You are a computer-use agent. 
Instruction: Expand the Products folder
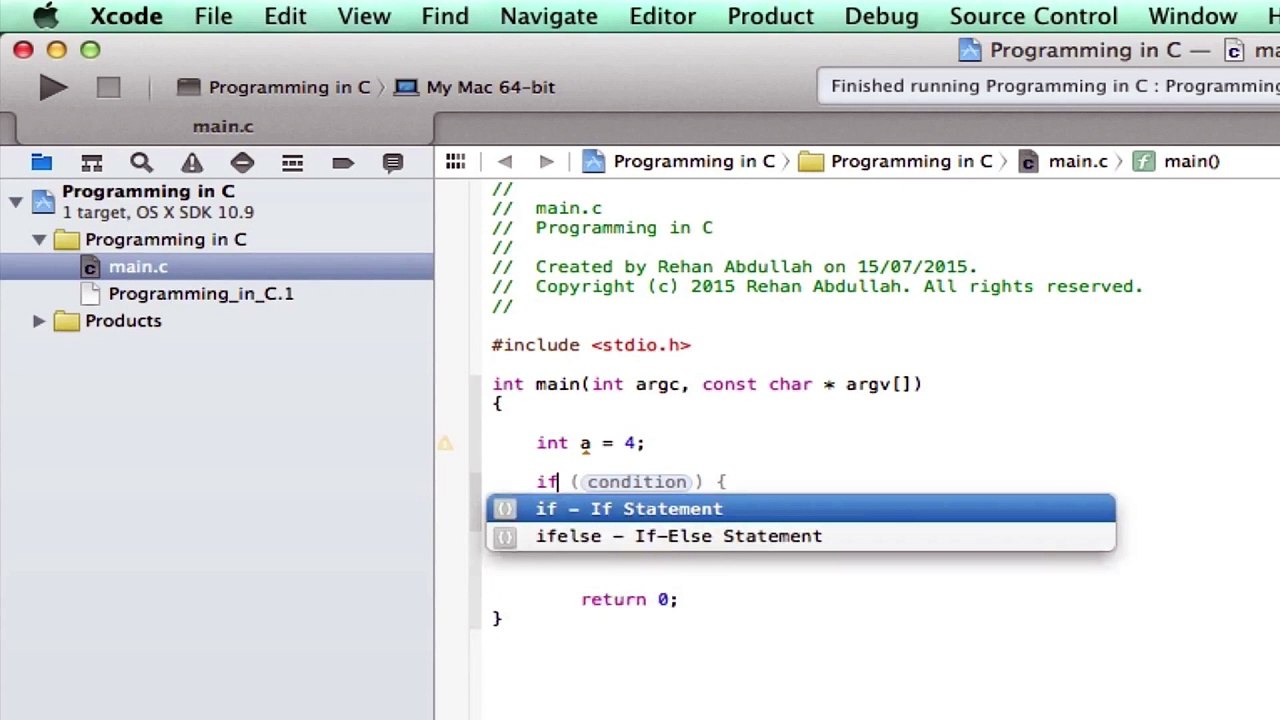click(x=38, y=321)
